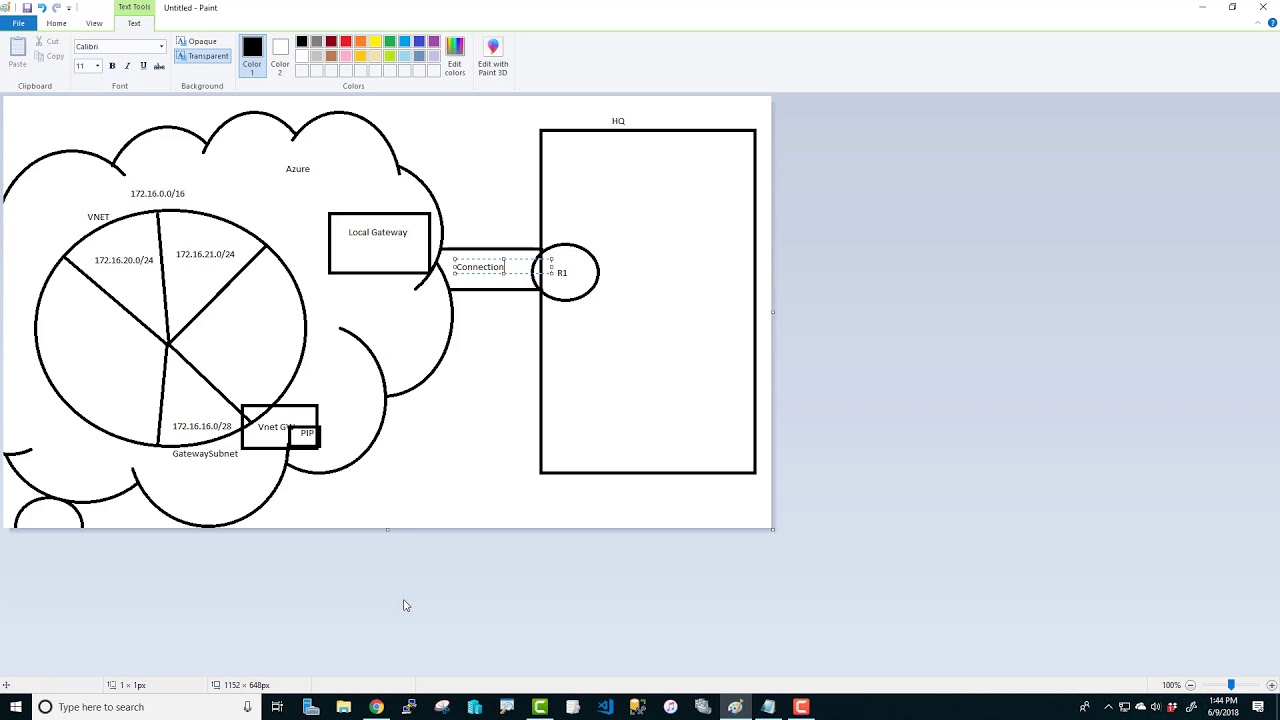This screenshot has height=720, width=1280.
Task: Open the Windows Start menu
Action: 15,707
